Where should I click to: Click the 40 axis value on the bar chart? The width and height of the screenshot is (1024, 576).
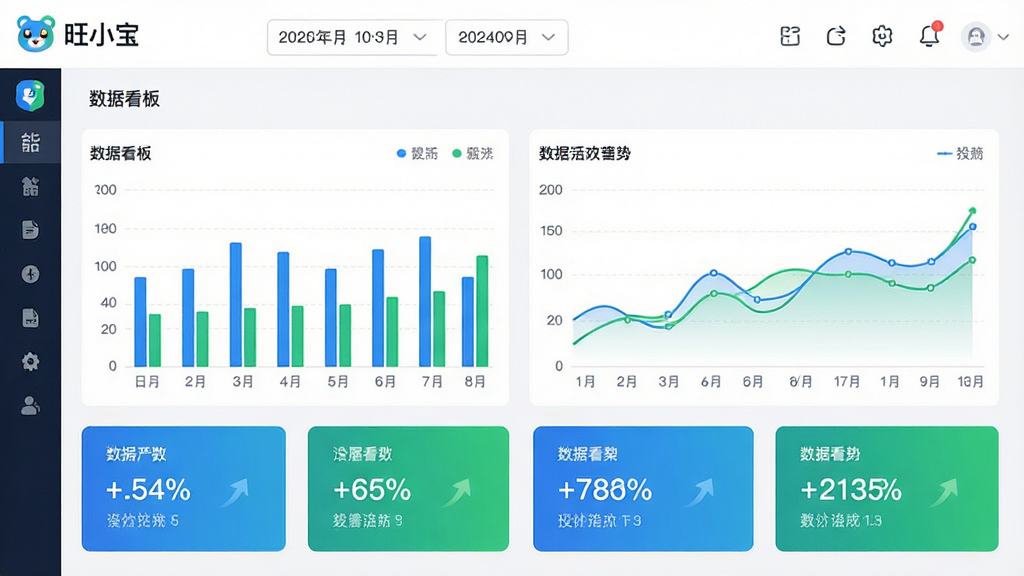108,302
